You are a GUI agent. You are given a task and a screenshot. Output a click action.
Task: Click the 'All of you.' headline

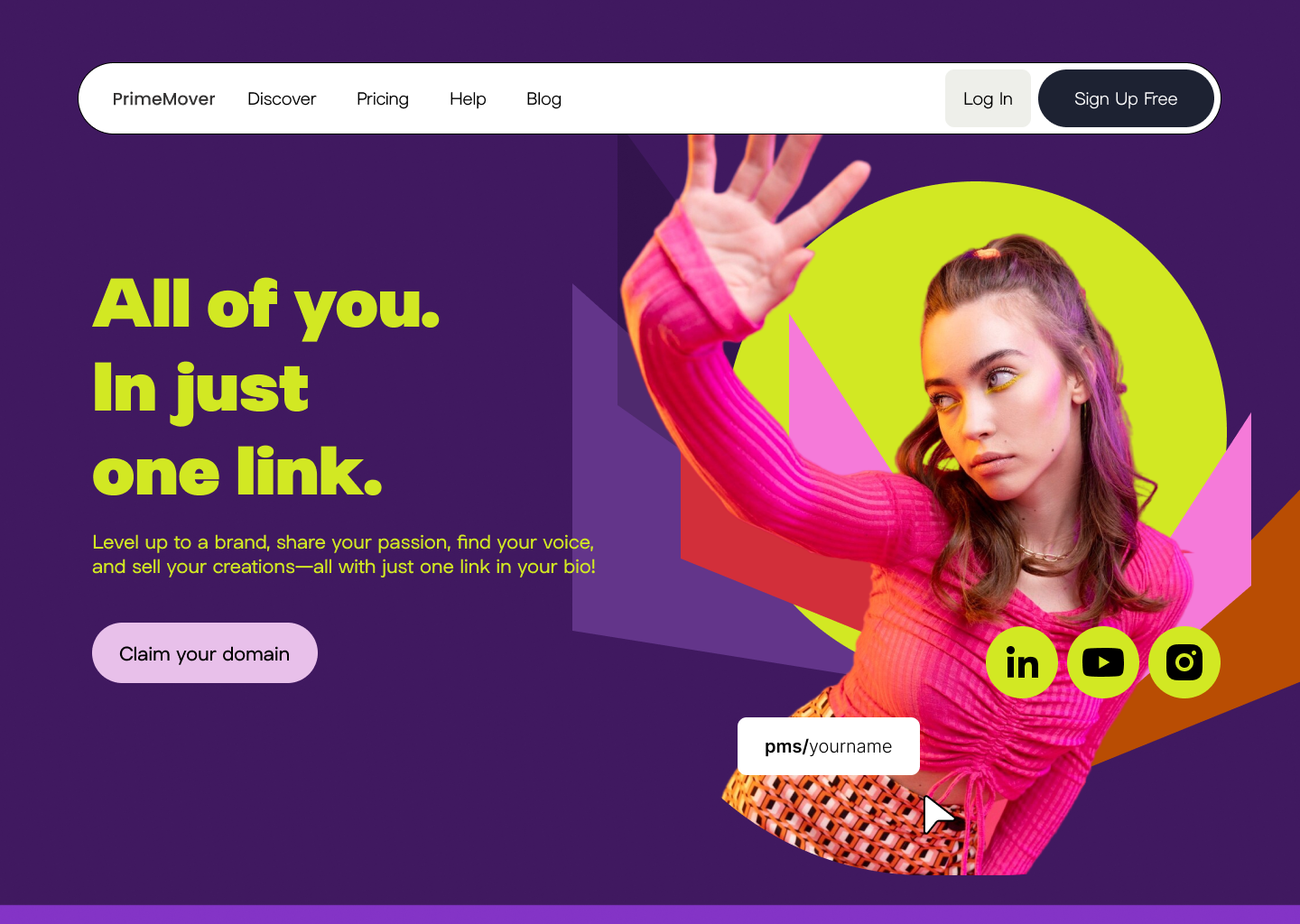coord(266,305)
